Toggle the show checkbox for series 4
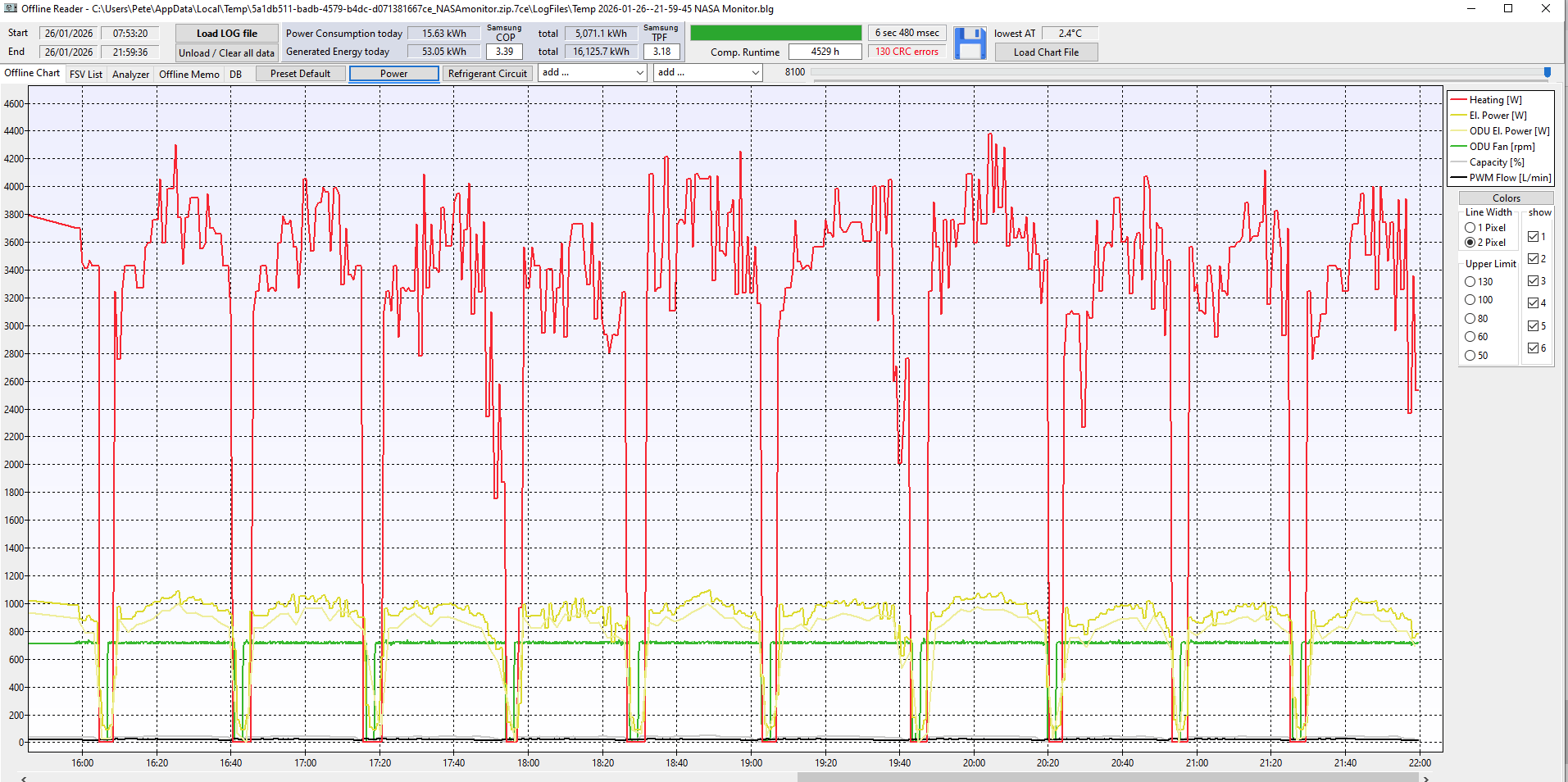 (1533, 303)
